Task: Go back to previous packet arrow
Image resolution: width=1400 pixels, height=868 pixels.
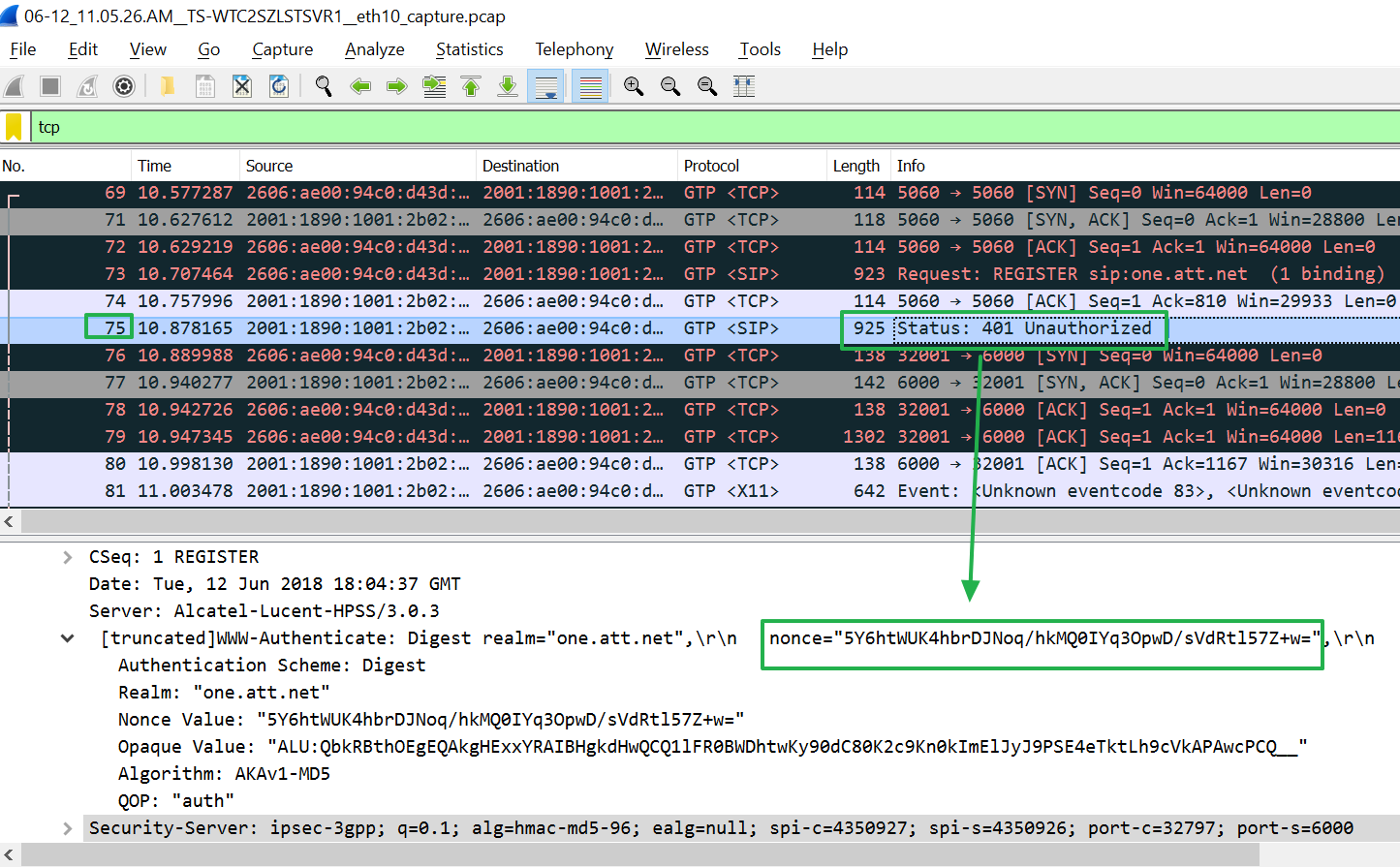Action: (360, 86)
